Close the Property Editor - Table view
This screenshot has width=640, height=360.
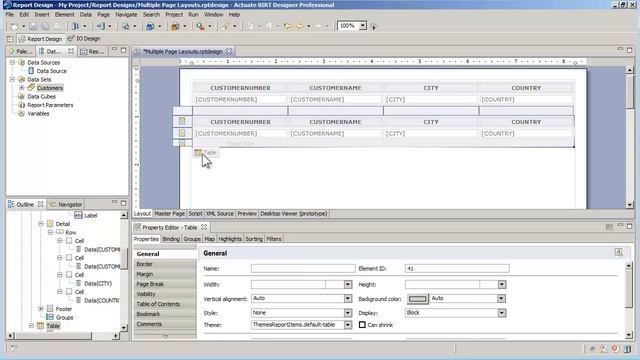pyautogui.click(x=204, y=227)
